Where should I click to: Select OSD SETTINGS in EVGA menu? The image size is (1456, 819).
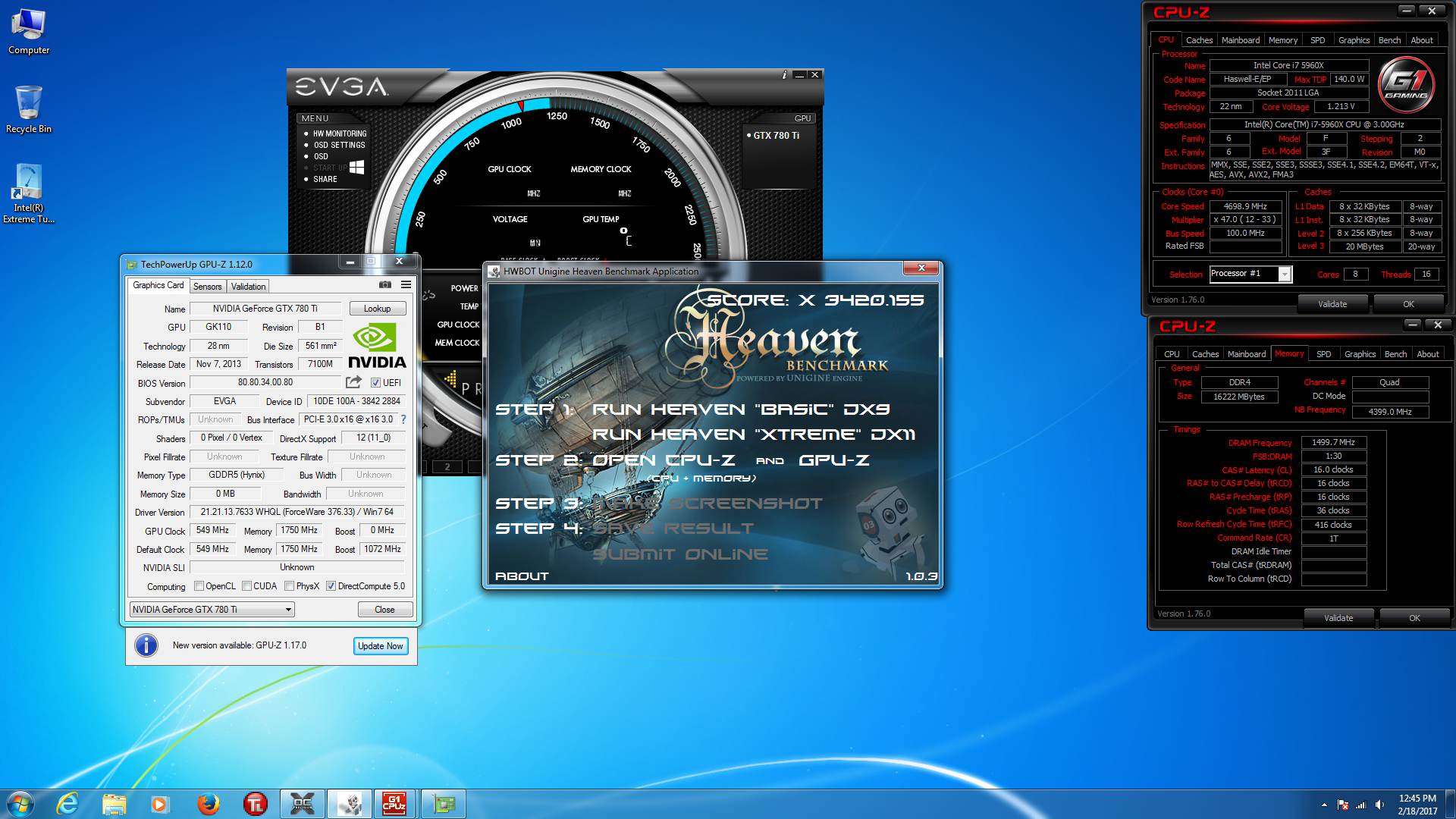coord(339,145)
